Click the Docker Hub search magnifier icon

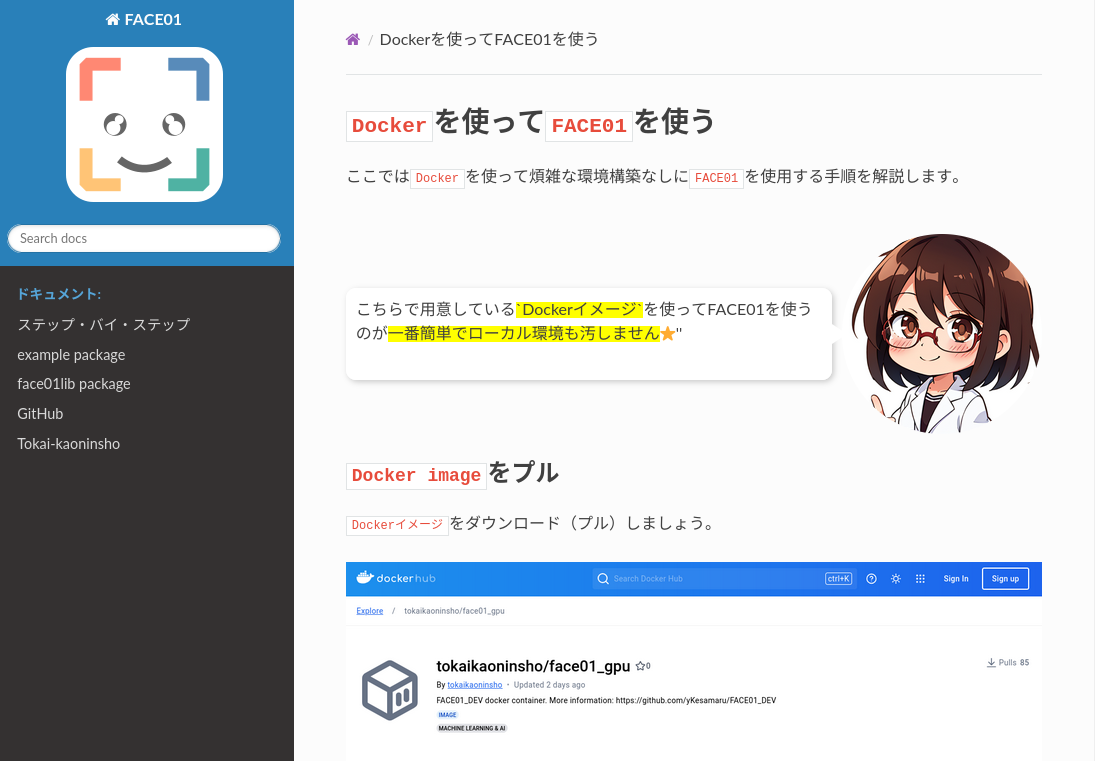pos(603,579)
